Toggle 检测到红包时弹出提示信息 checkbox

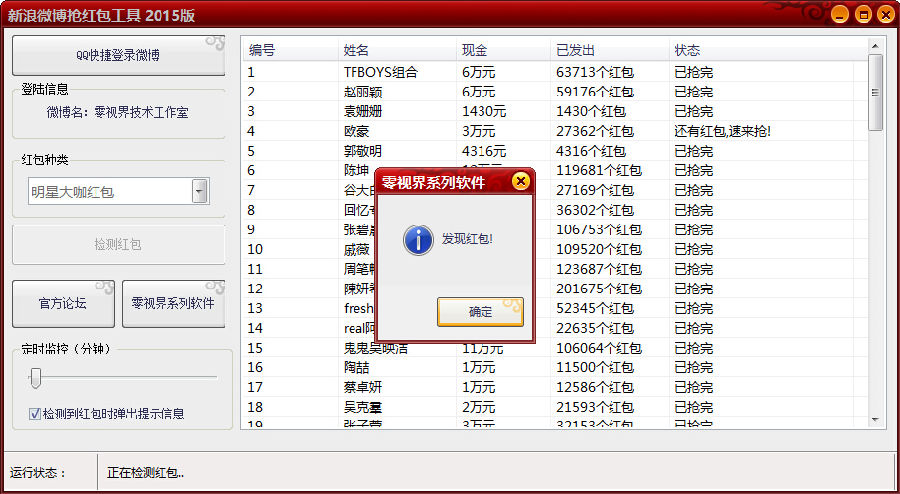(35, 413)
